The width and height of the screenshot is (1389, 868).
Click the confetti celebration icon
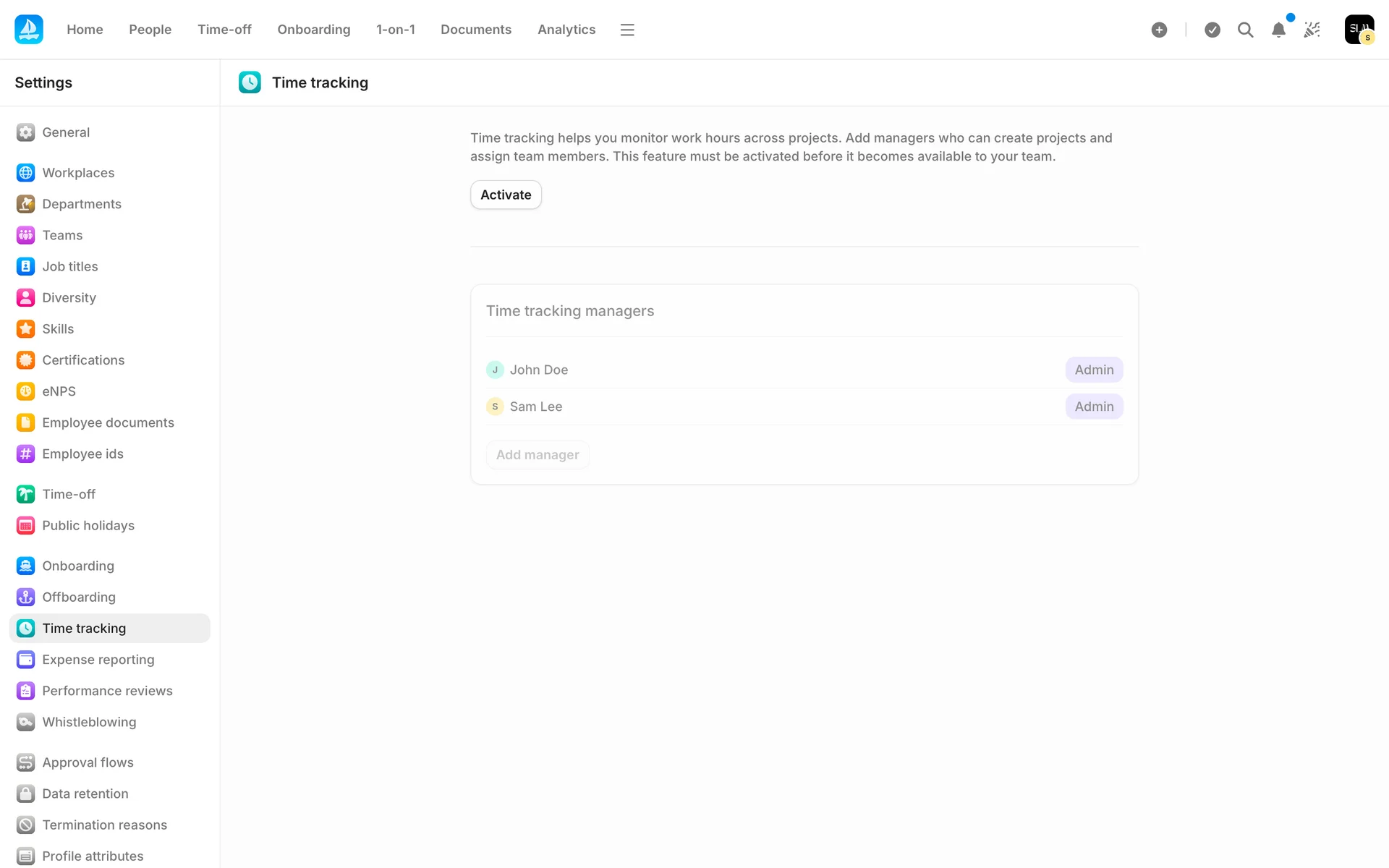coord(1312,30)
